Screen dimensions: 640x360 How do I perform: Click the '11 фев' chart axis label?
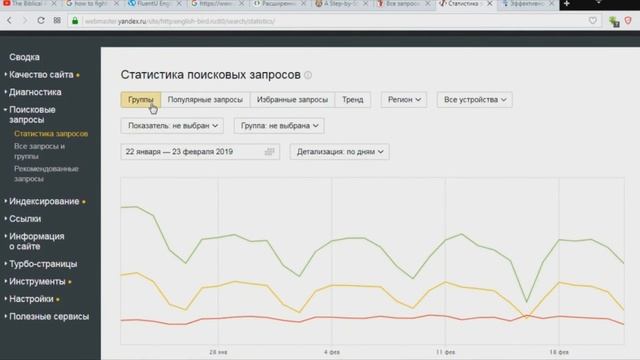(x=445, y=352)
